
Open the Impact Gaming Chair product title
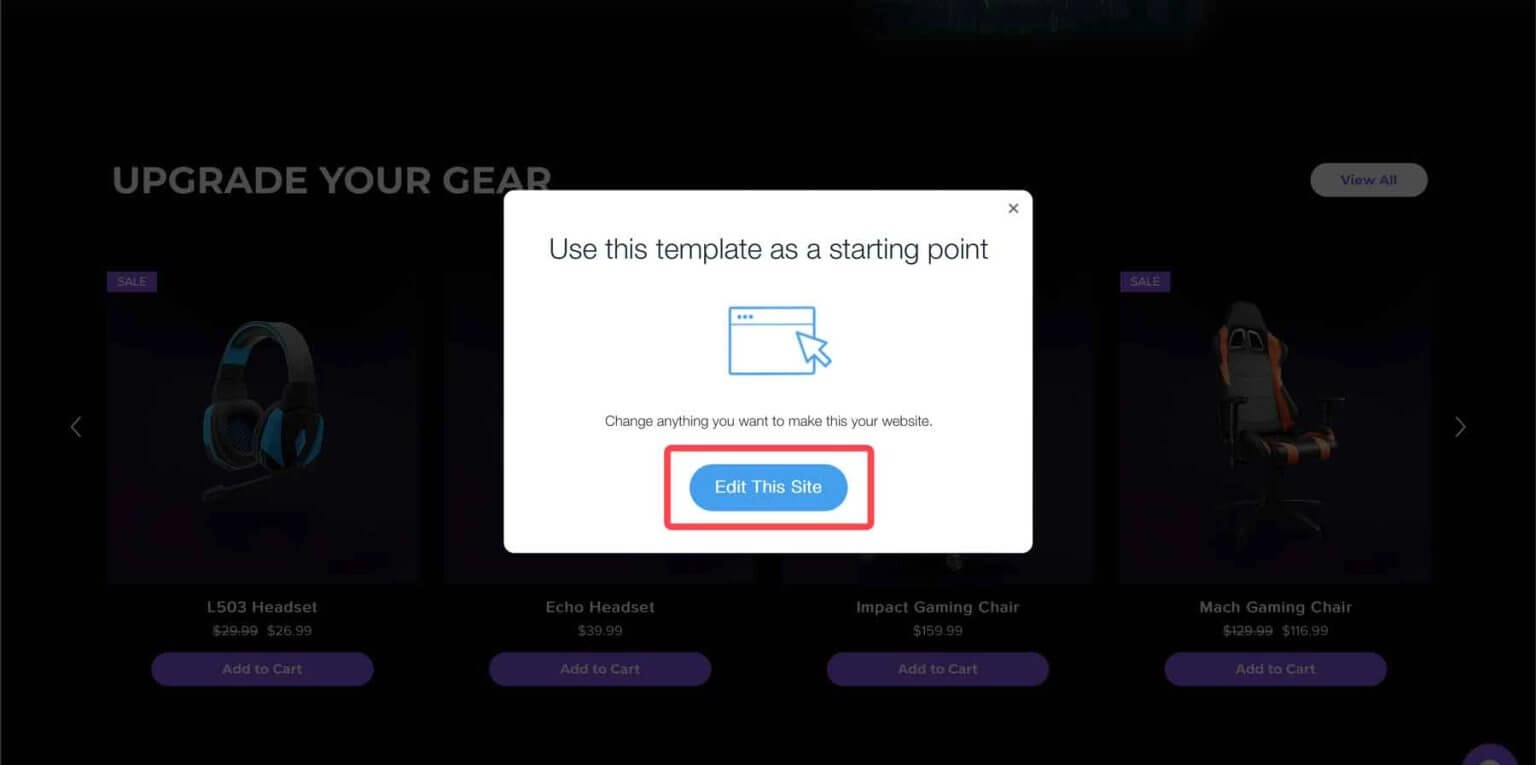(938, 607)
